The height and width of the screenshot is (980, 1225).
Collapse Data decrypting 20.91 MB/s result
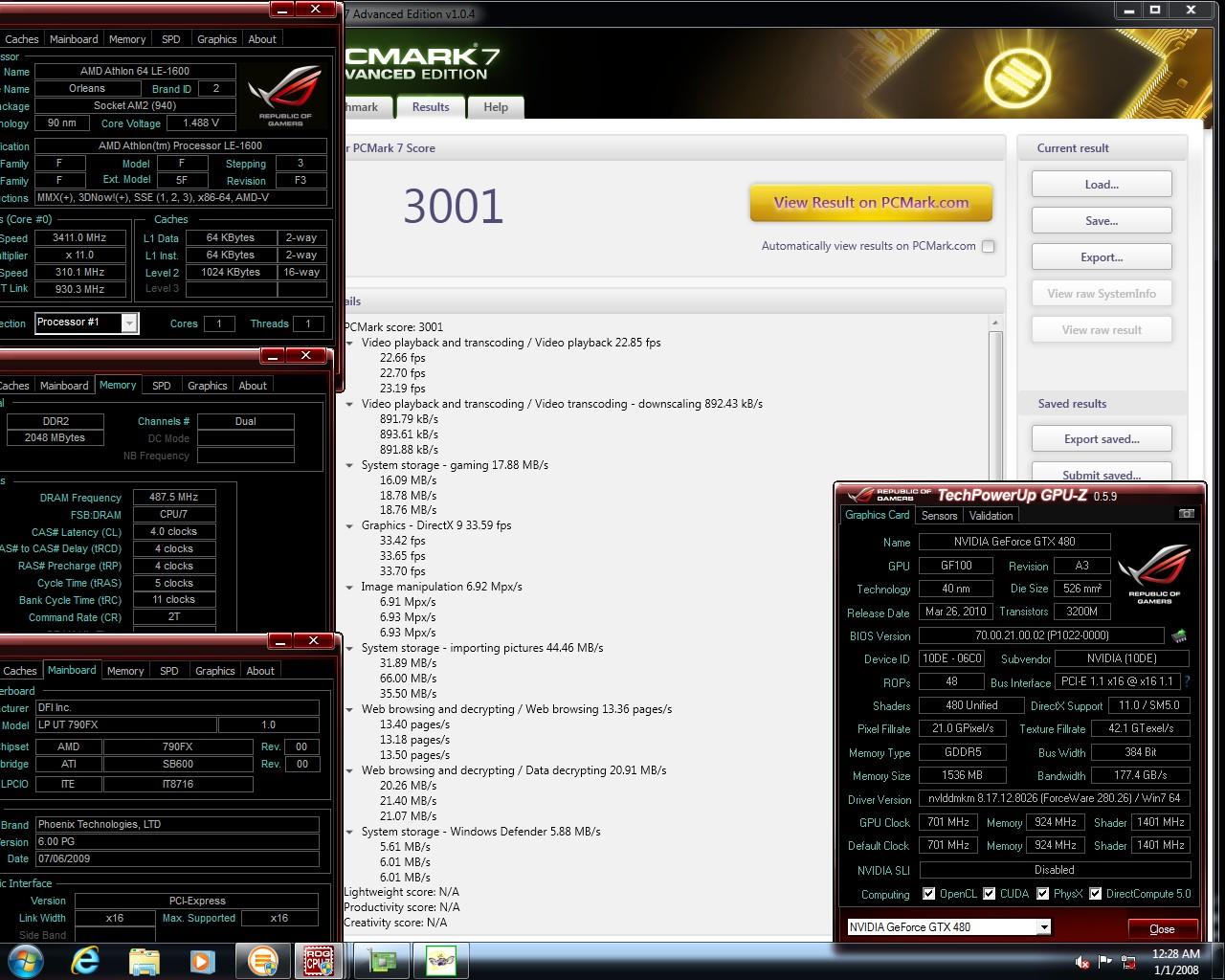point(349,770)
